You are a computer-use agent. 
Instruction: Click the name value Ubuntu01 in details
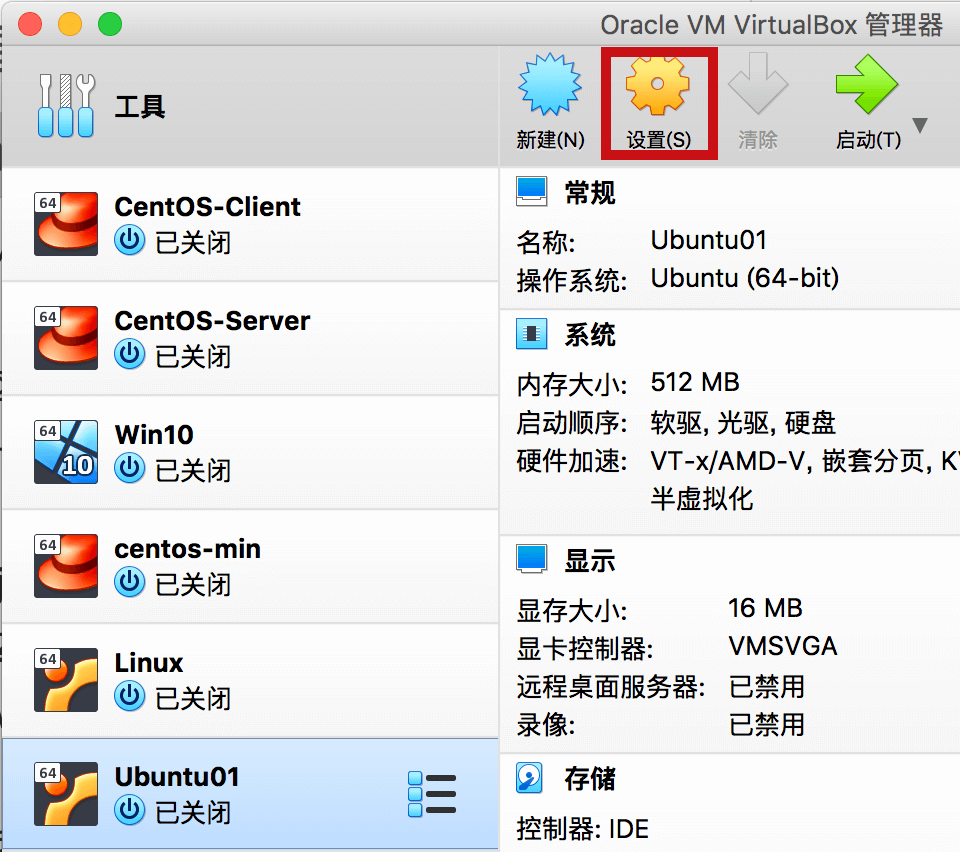coord(708,240)
